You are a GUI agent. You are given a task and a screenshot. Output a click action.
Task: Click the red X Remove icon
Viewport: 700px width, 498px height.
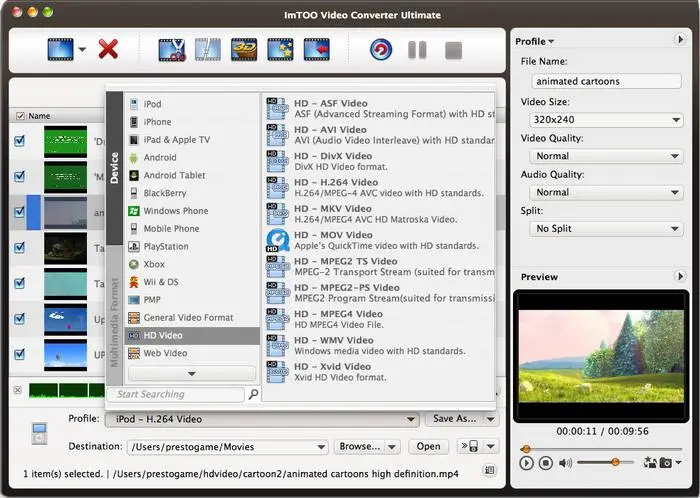click(108, 49)
